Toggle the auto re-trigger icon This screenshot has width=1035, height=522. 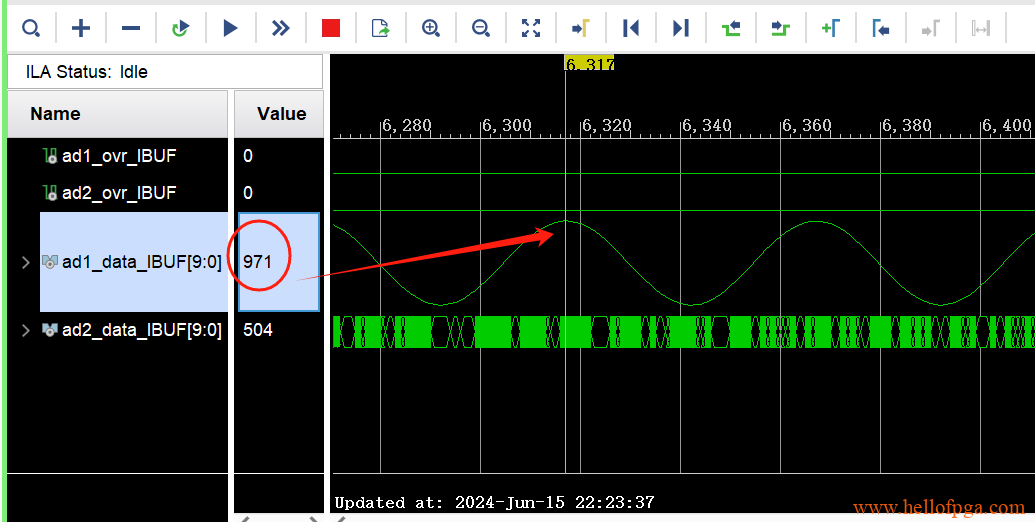coord(180,28)
